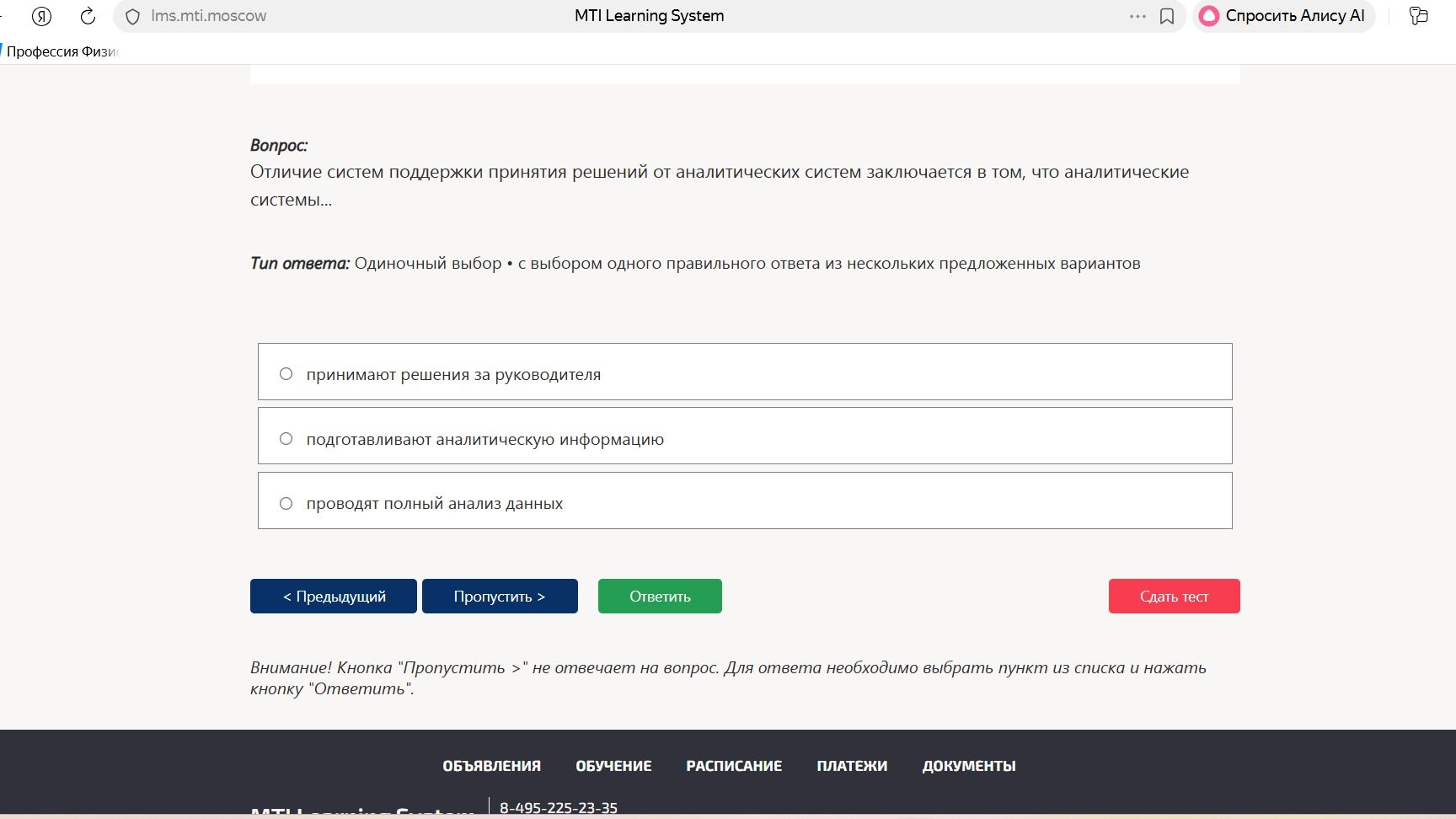Open the site protection shield icon

click(x=132, y=16)
